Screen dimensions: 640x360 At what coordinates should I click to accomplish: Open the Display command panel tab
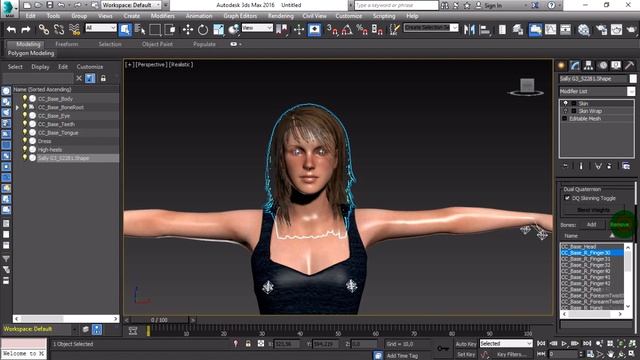(x=616, y=65)
